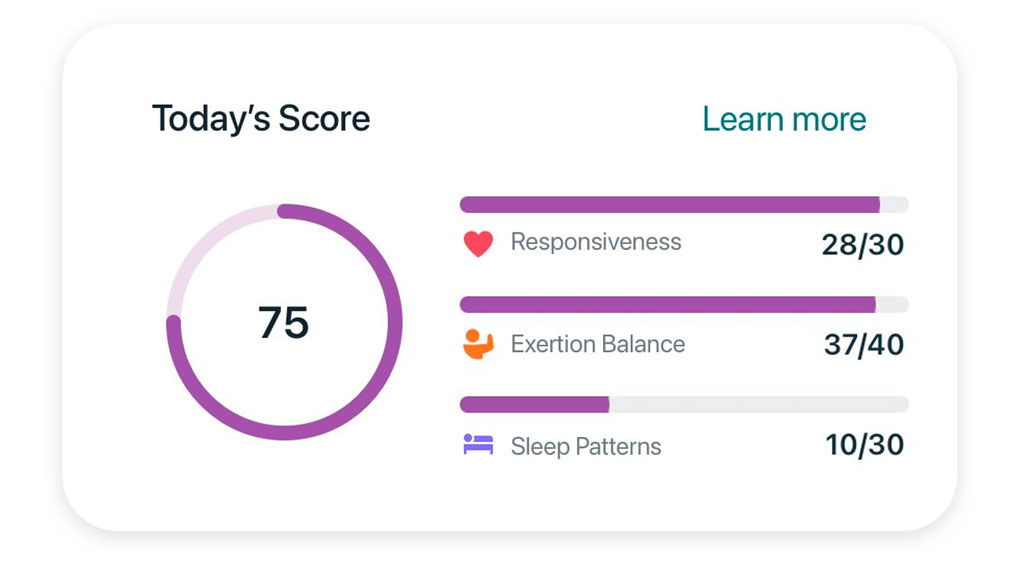Click the purple filled part of Sleep Patterns bar
The width and height of the screenshot is (1024, 571).
point(534,405)
